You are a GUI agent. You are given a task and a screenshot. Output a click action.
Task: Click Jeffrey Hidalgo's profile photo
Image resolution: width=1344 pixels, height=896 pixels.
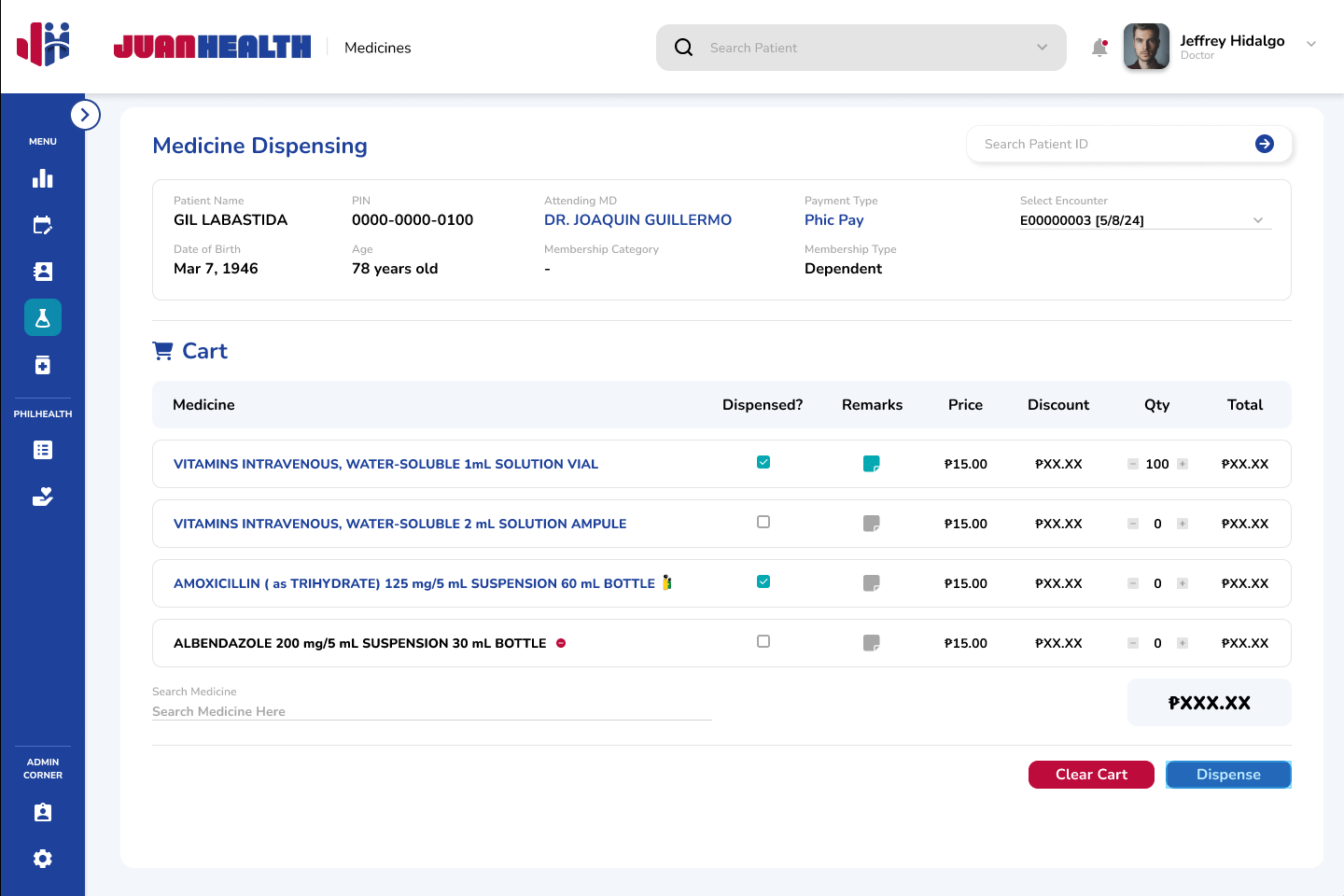pos(1146,47)
